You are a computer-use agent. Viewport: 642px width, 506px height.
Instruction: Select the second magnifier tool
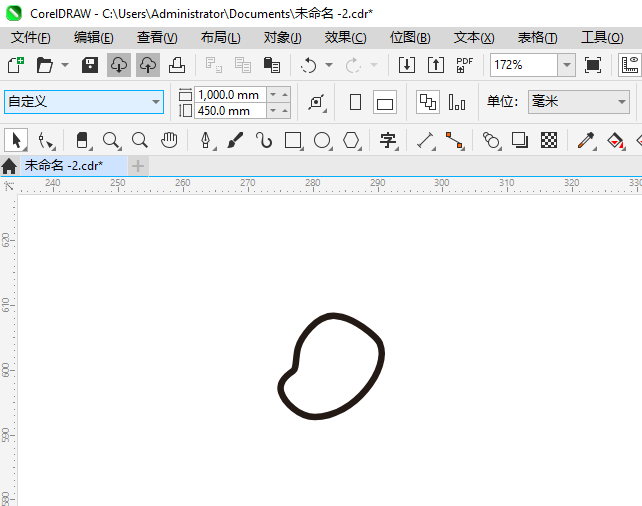pyautogui.click(x=140, y=140)
